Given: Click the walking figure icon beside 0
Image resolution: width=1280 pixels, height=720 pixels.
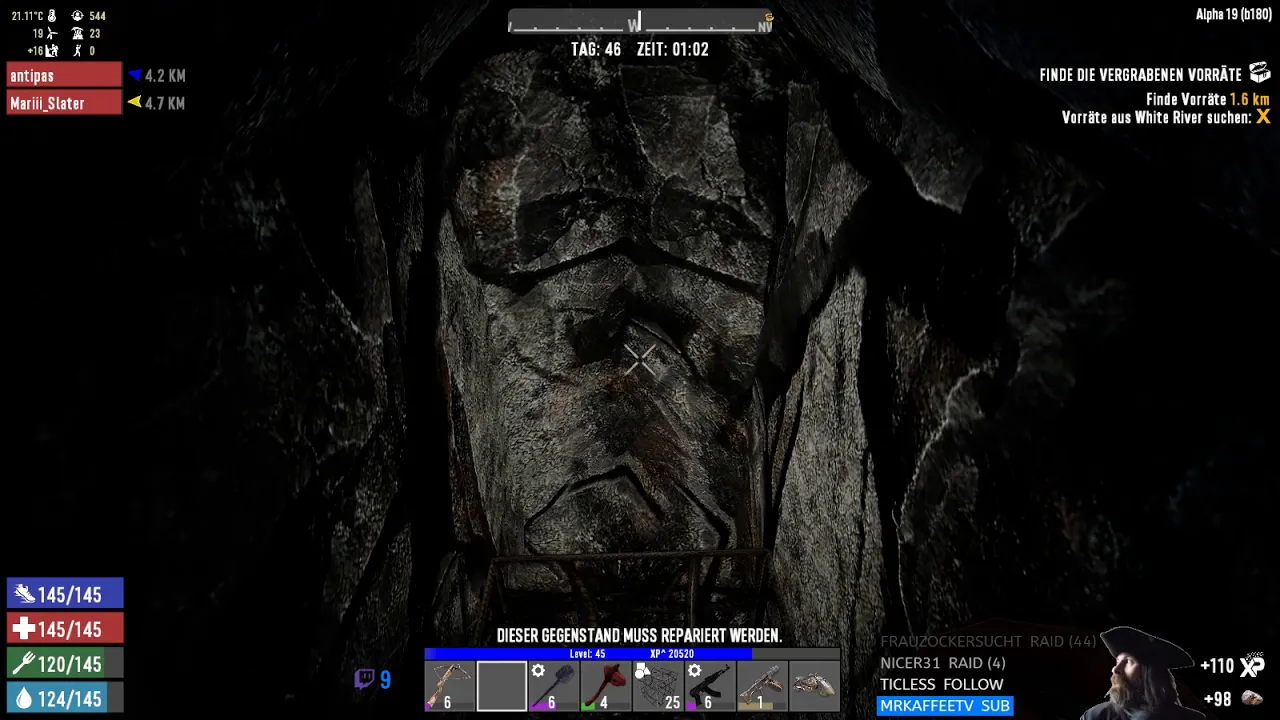Looking at the screenshot, I should coord(77,50).
